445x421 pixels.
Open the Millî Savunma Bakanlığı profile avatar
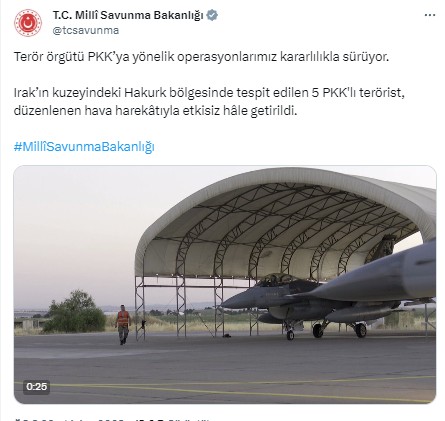tap(28, 23)
